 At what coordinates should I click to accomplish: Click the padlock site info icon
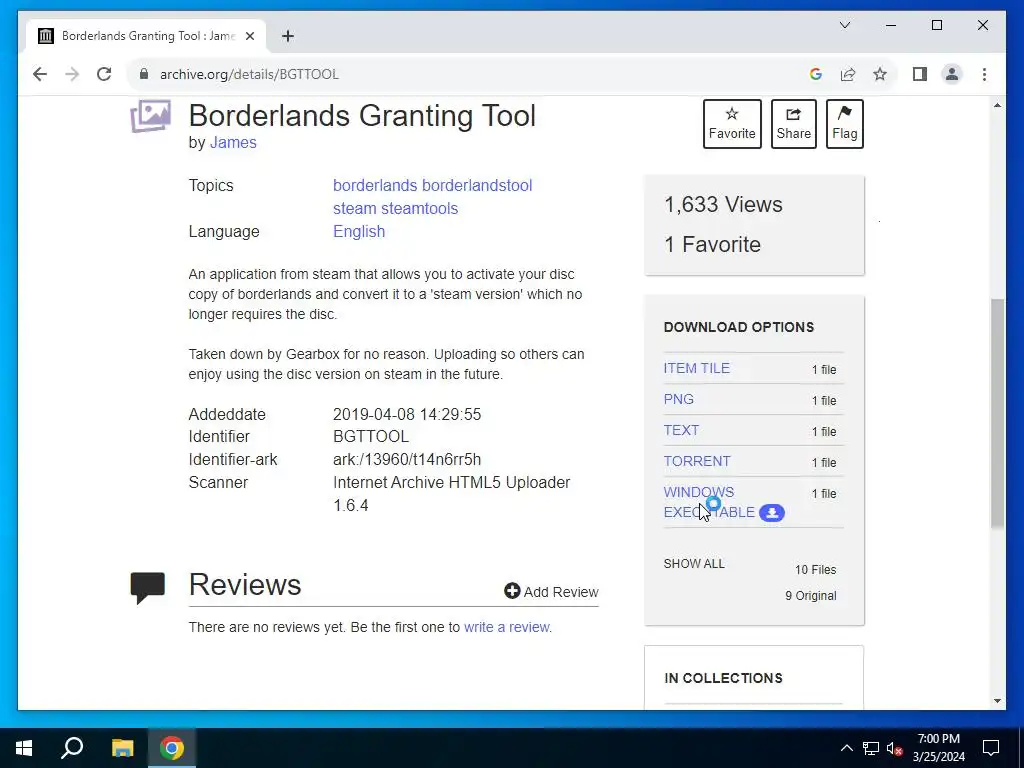click(x=144, y=74)
